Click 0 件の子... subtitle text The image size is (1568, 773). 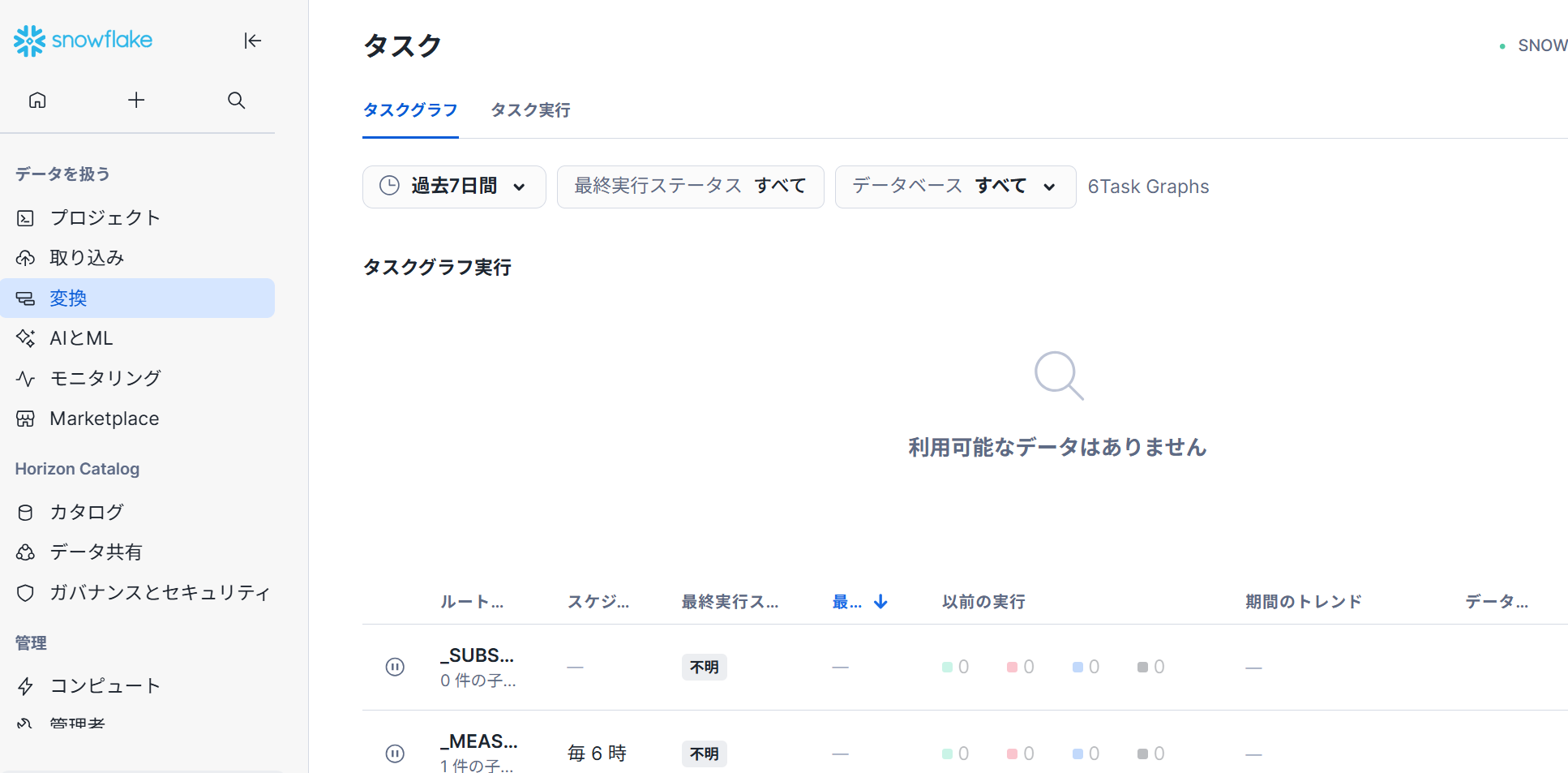[478, 681]
